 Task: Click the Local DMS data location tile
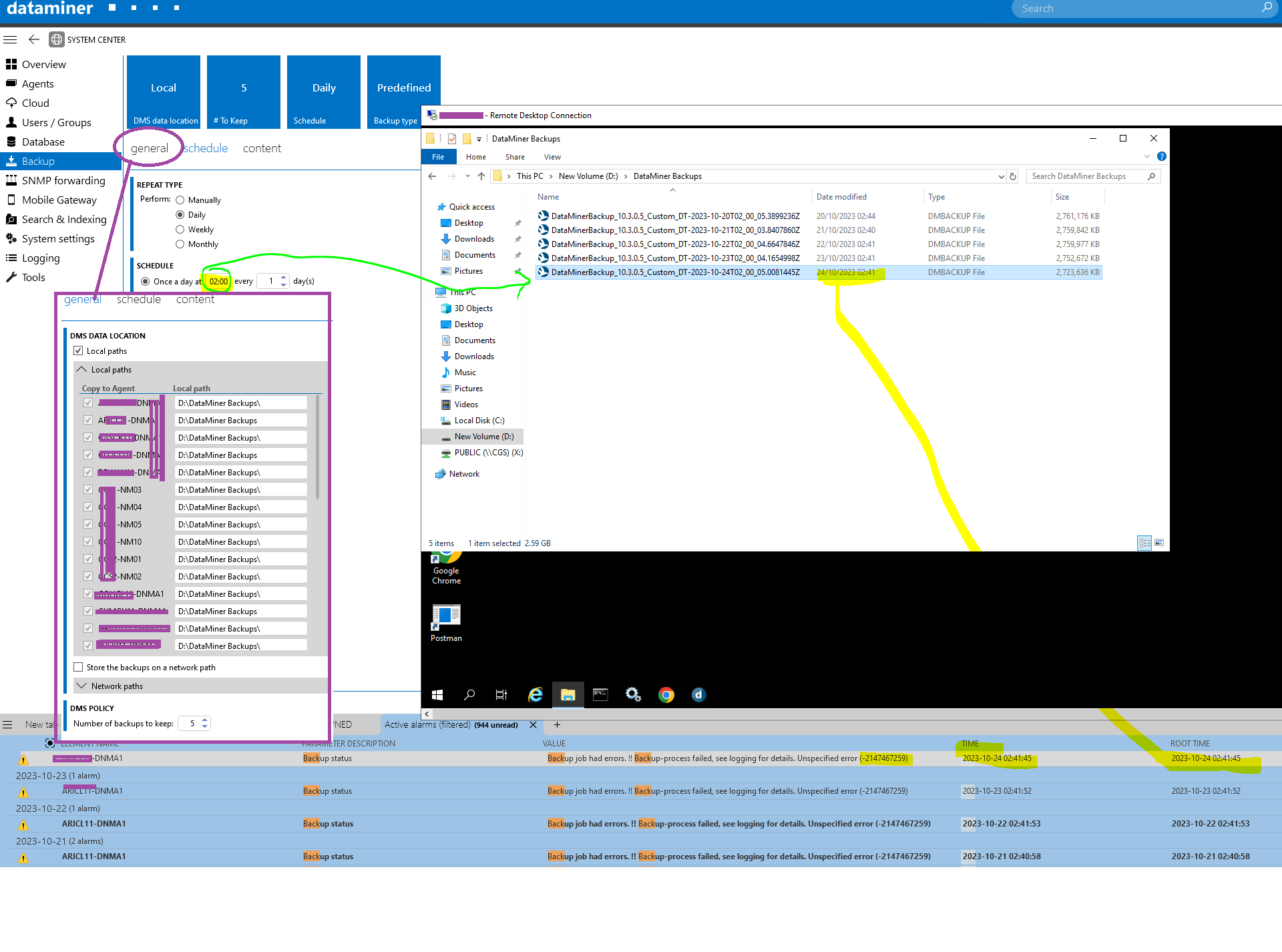point(164,91)
